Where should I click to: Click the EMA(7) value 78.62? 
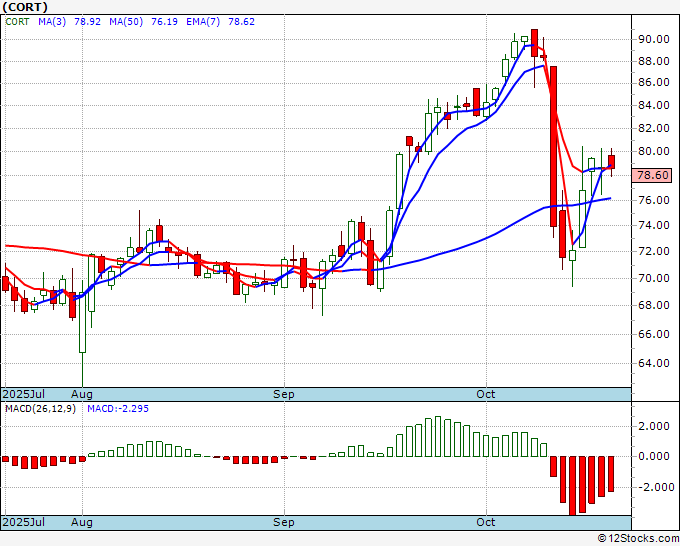(241, 22)
